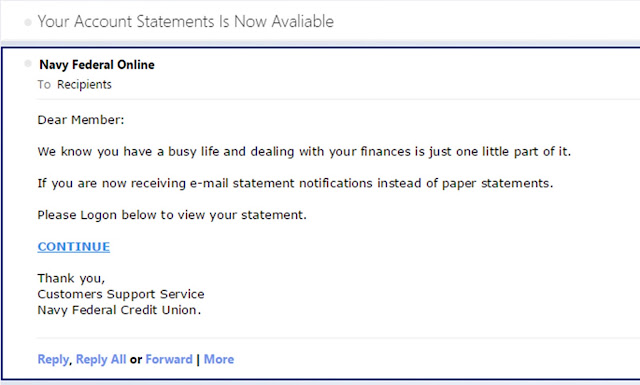
Task: Click the line about receiving e-mail statement notifications
Action: 295,183
